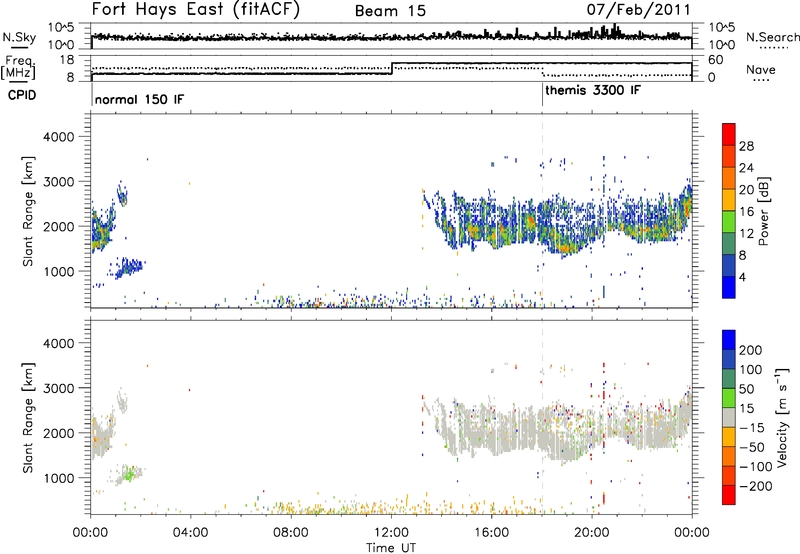
Task: Click the 'themis 3300 IF' CPID text
Action: click(593, 90)
